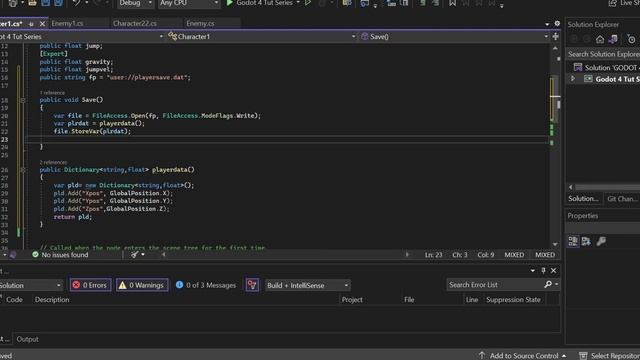Click the IntelliCode icon in editor status bar
This screenshot has height=360, width=640.
click(13, 255)
